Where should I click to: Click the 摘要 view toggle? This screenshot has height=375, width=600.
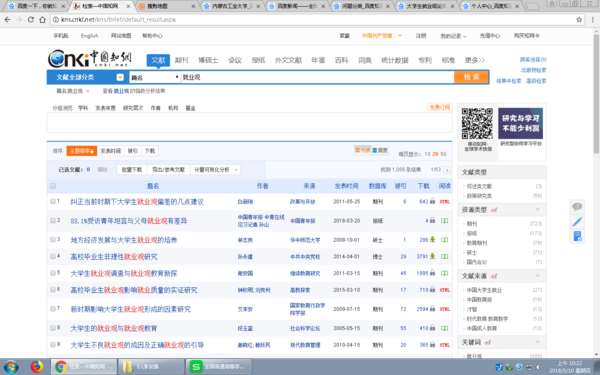(380, 150)
